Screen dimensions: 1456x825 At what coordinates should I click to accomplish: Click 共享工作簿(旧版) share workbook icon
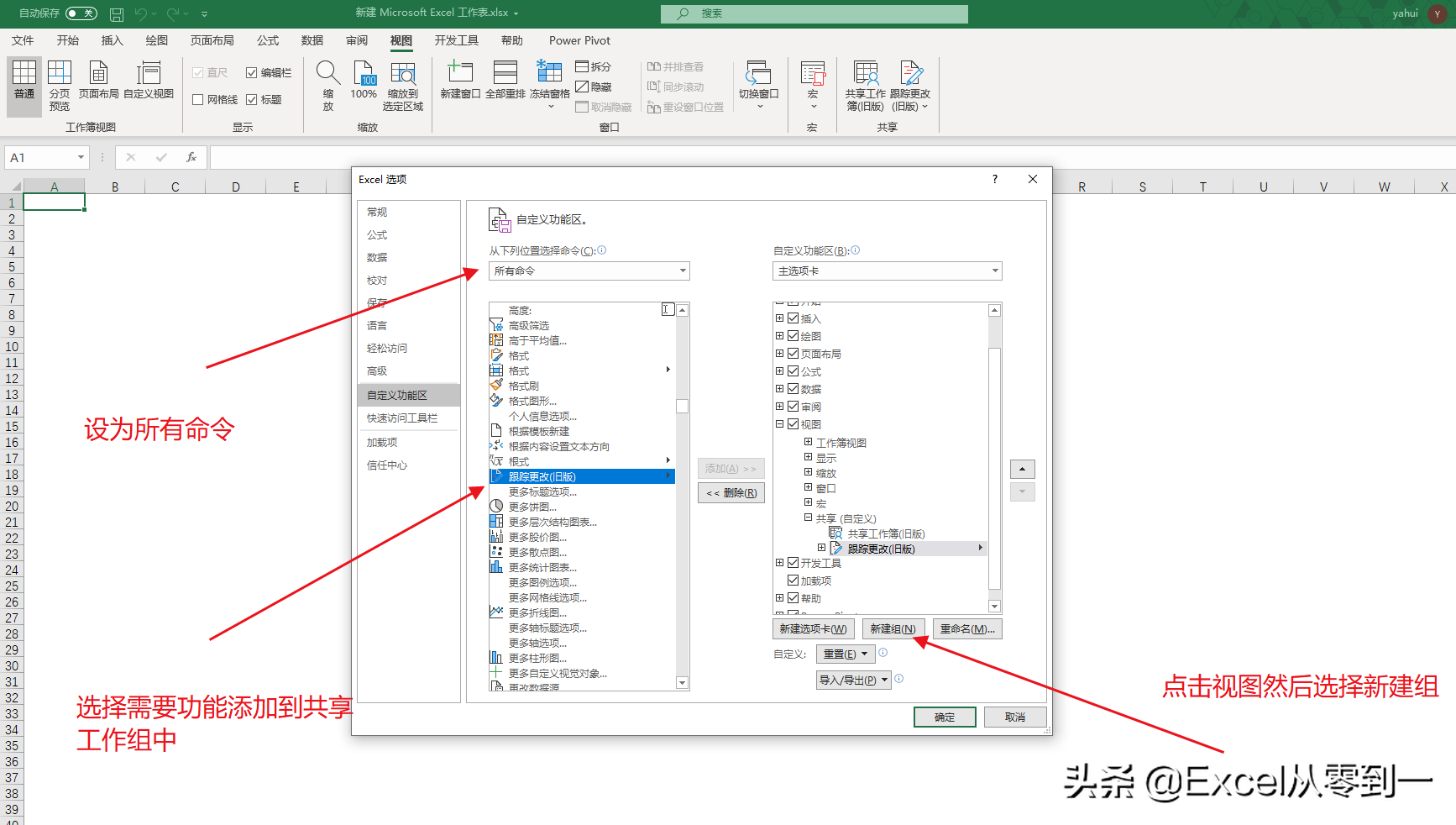click(865, 86)
